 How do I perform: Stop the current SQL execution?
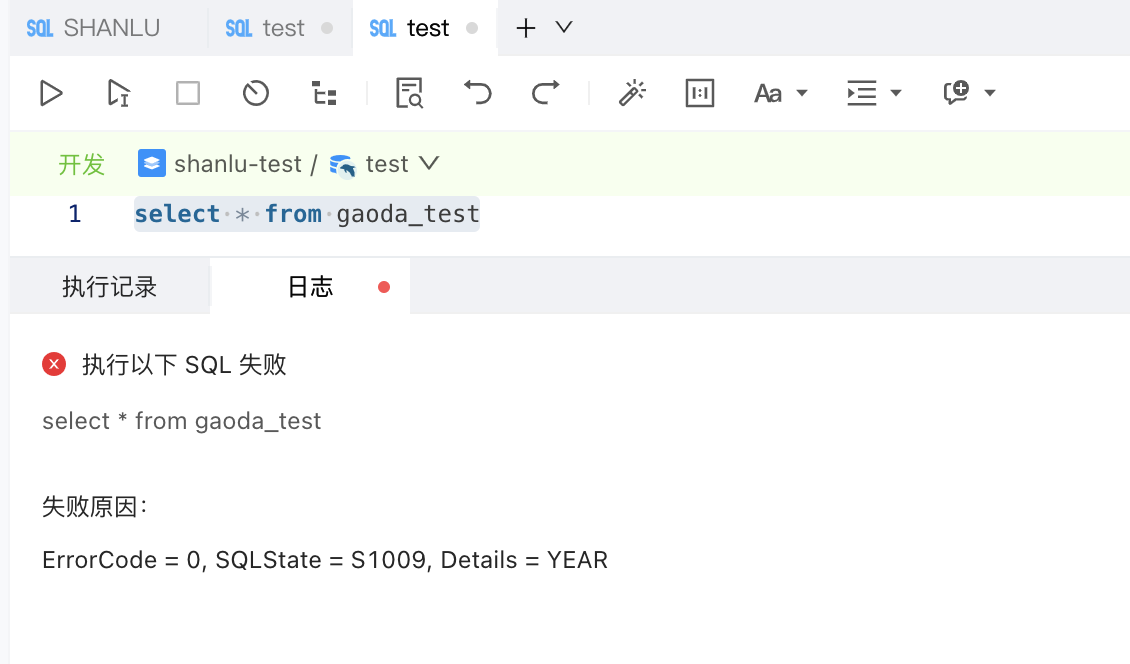click(x=187, y=93)
